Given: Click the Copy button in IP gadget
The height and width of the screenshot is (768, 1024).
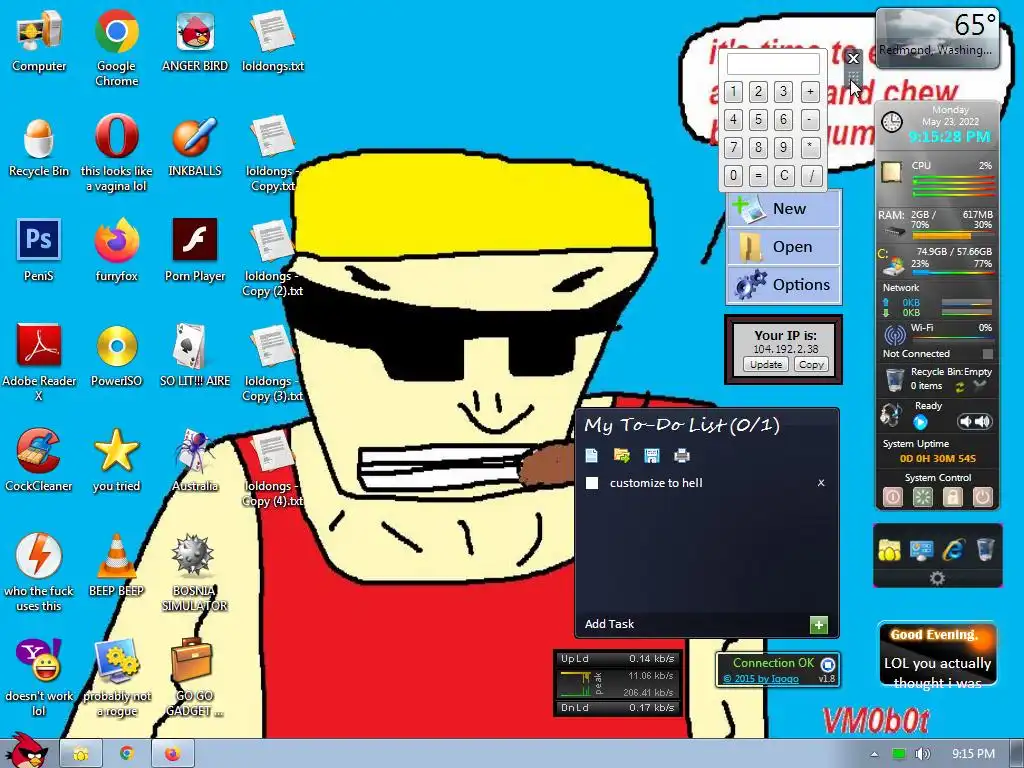Looking at the screenshot, I should 811,364.
